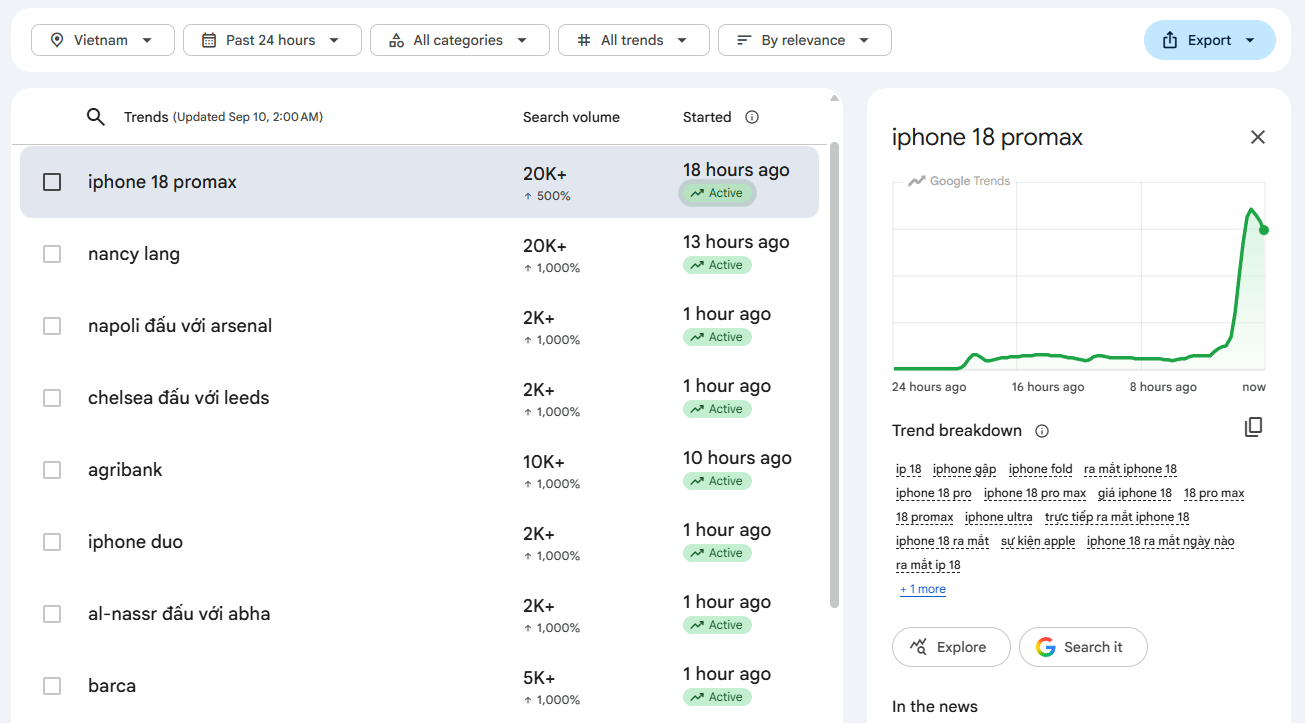1305x723 pixels.
Task: Click the trends list vertical scrollbar
Action: tap(835, 375)
